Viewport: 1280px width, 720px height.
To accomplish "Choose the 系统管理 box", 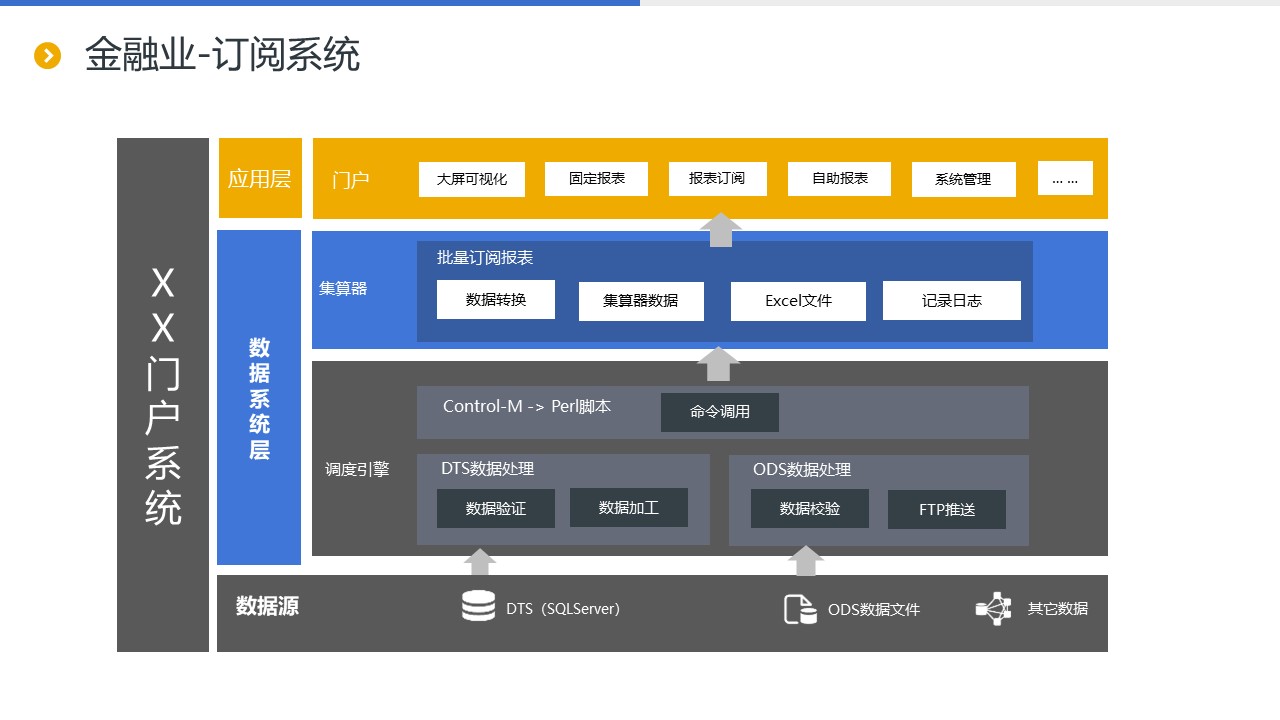I will 963,179.
